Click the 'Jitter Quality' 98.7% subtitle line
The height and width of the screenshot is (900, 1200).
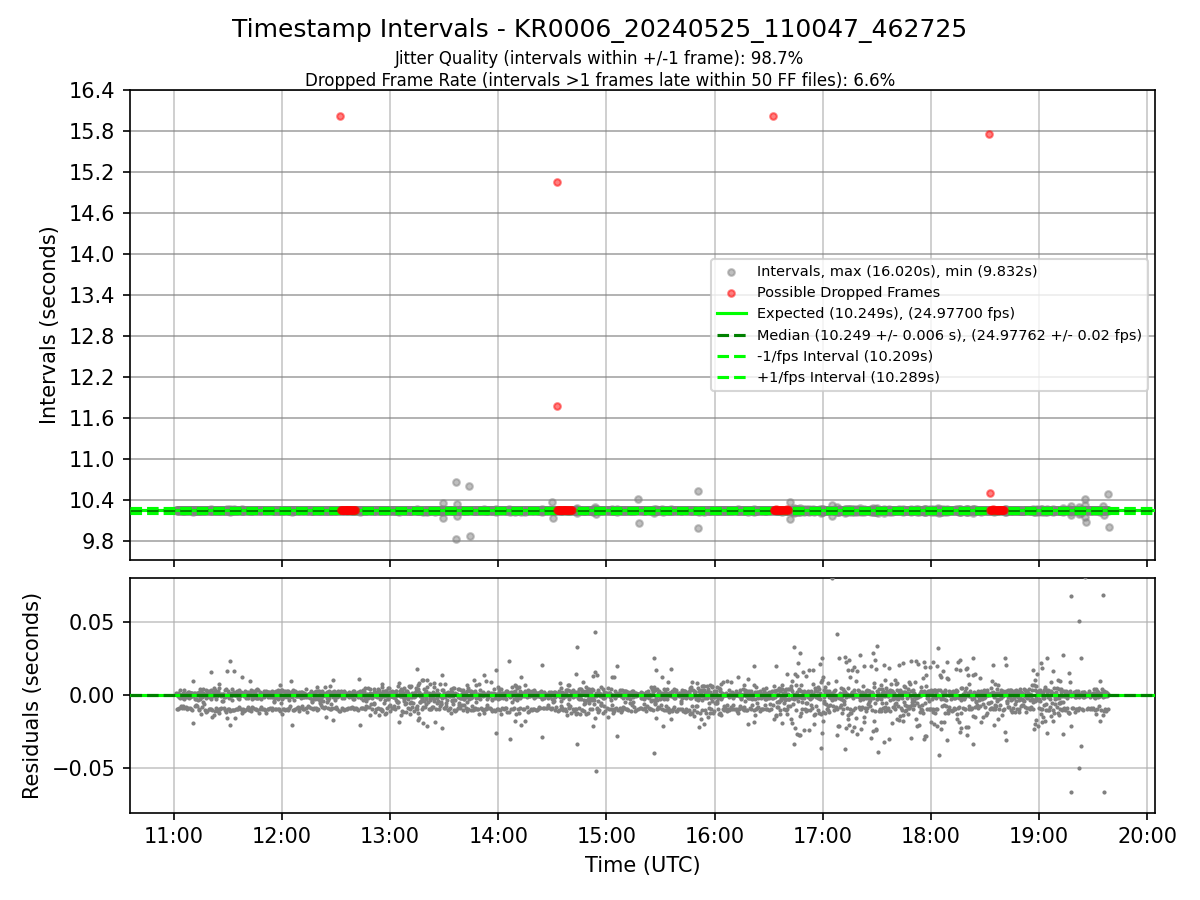pos(599,58)
